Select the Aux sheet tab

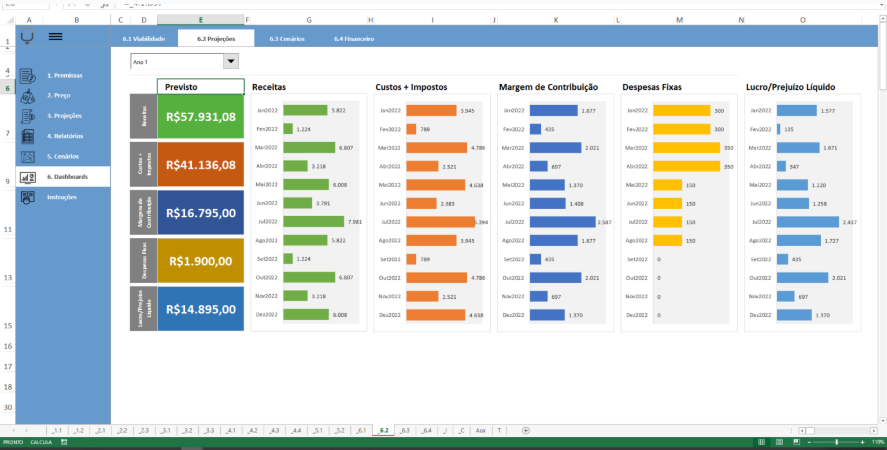(x=480, y=430)
